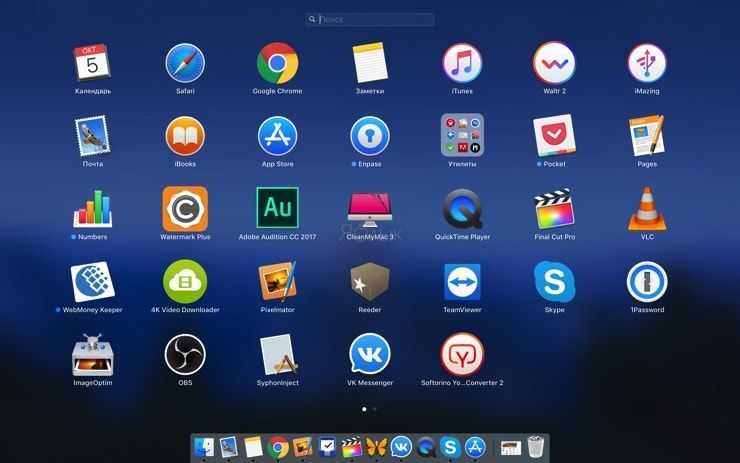Click the Launchpad search field
Screen dimensions: 740x463
tap(370, 19)
